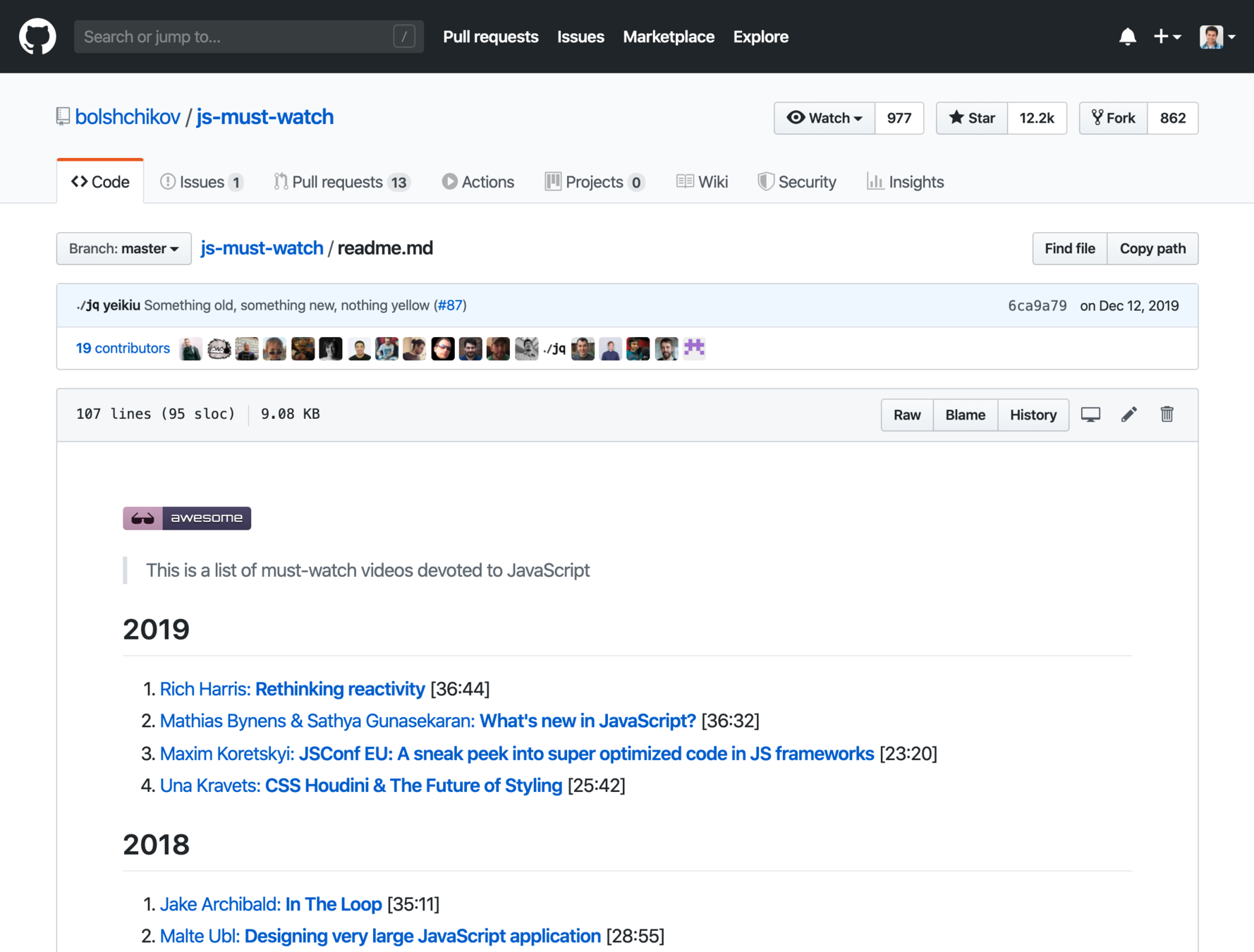Open the js-must-watch repository title link

tap(264, 117)
